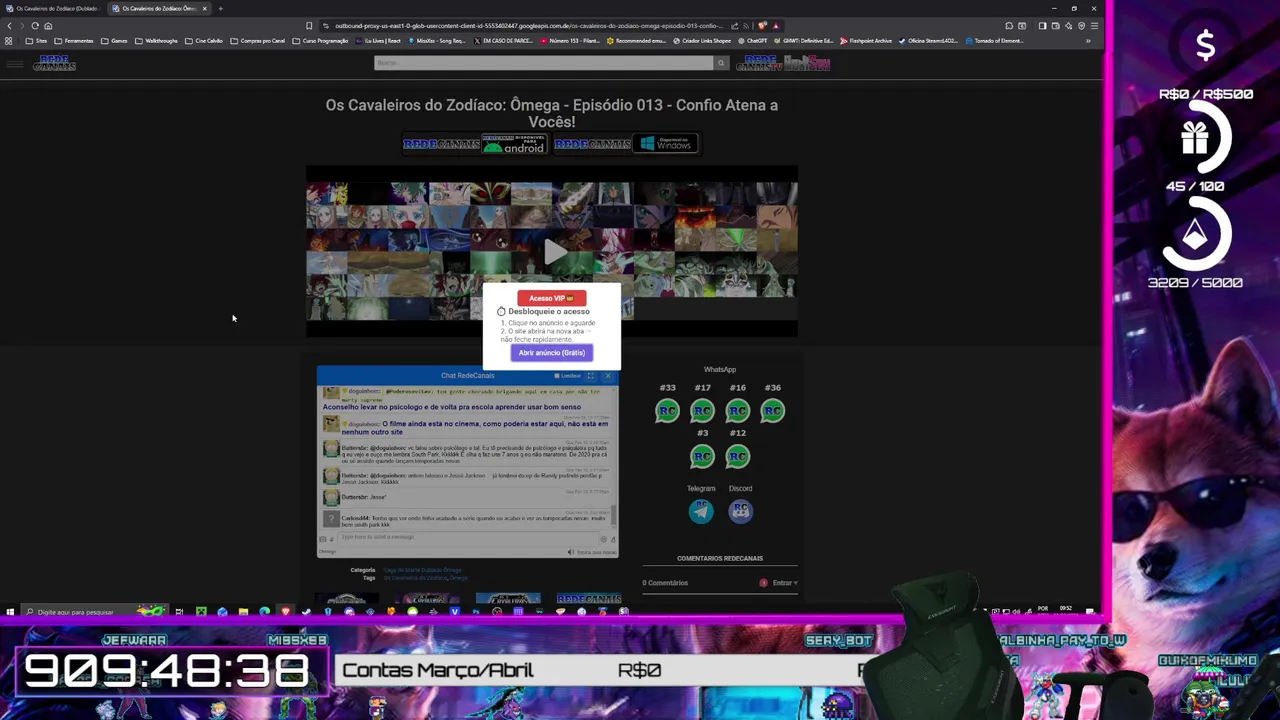This screenshot has height=720, width=1280.
Task: Open WhatsApp group #33
Action: (667, 410)
